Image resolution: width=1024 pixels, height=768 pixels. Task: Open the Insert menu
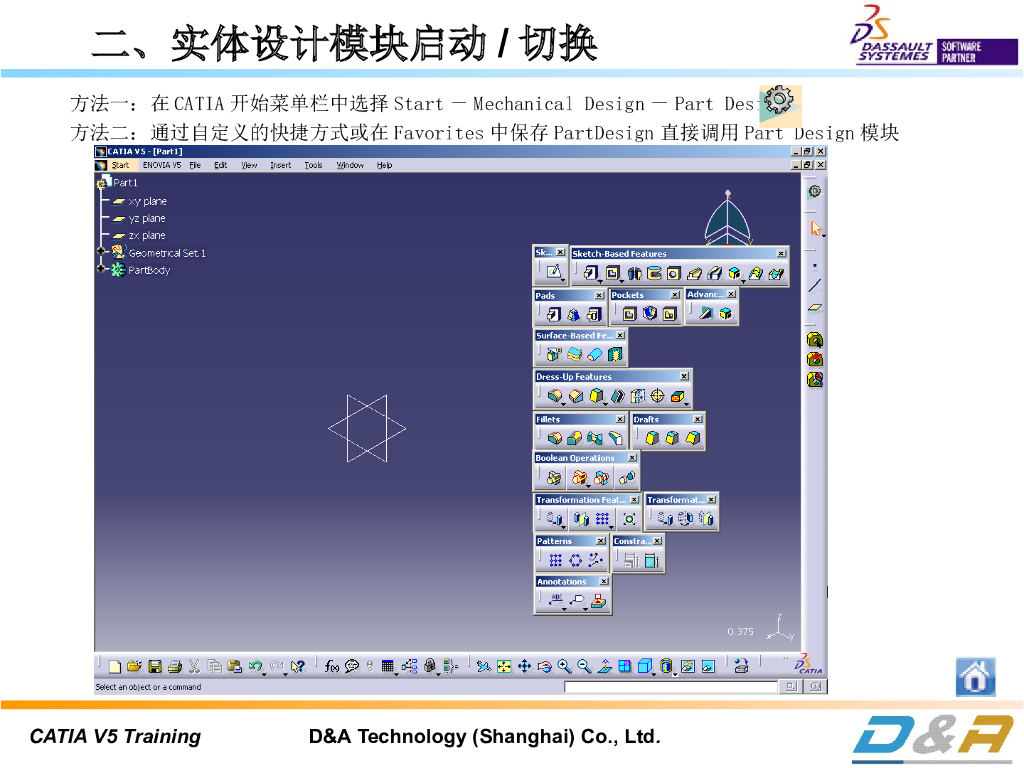click(281, 165)
